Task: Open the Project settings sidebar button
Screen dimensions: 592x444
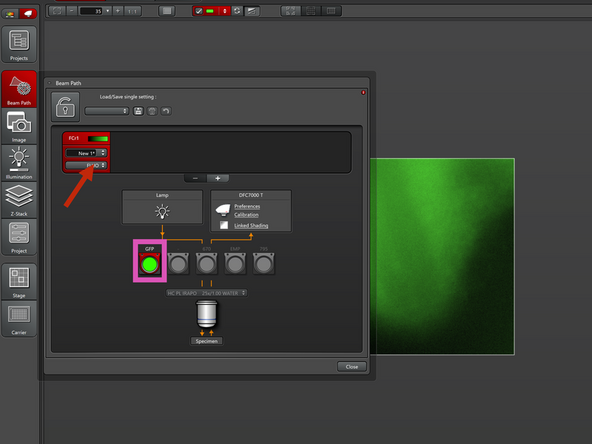Action: point(19,237)
